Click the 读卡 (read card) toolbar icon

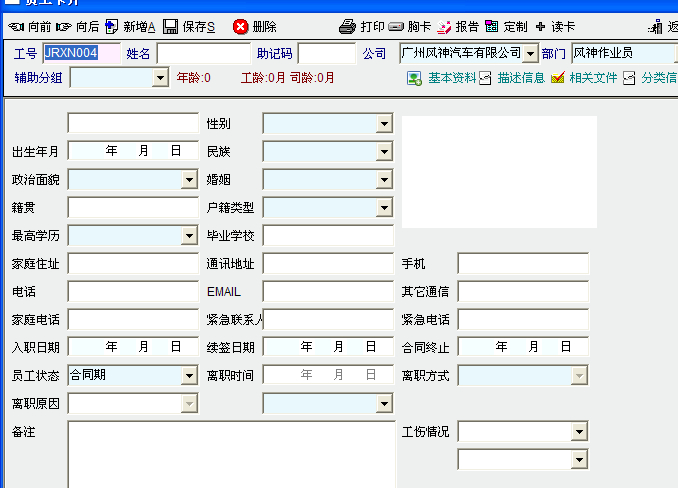click(x=541, y=27)
